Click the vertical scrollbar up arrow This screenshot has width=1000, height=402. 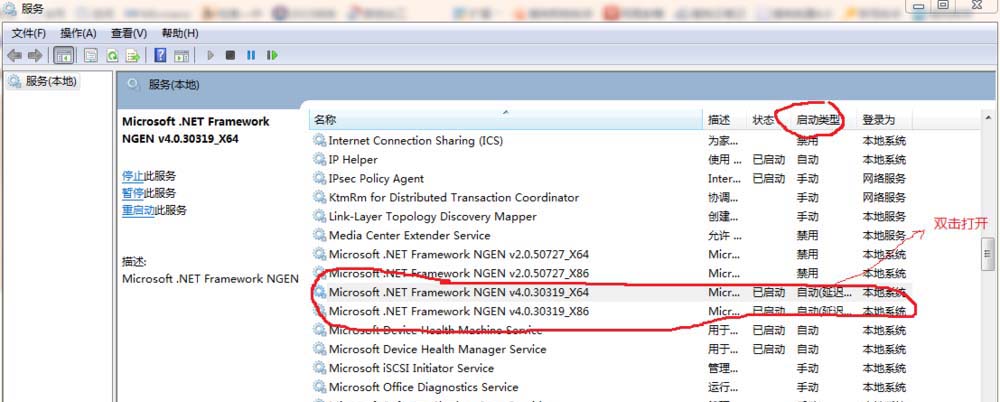pos(988,117)
